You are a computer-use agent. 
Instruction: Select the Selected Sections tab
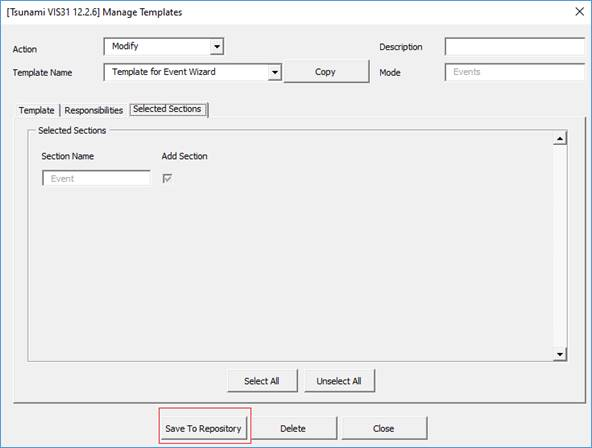click(168, 109)
